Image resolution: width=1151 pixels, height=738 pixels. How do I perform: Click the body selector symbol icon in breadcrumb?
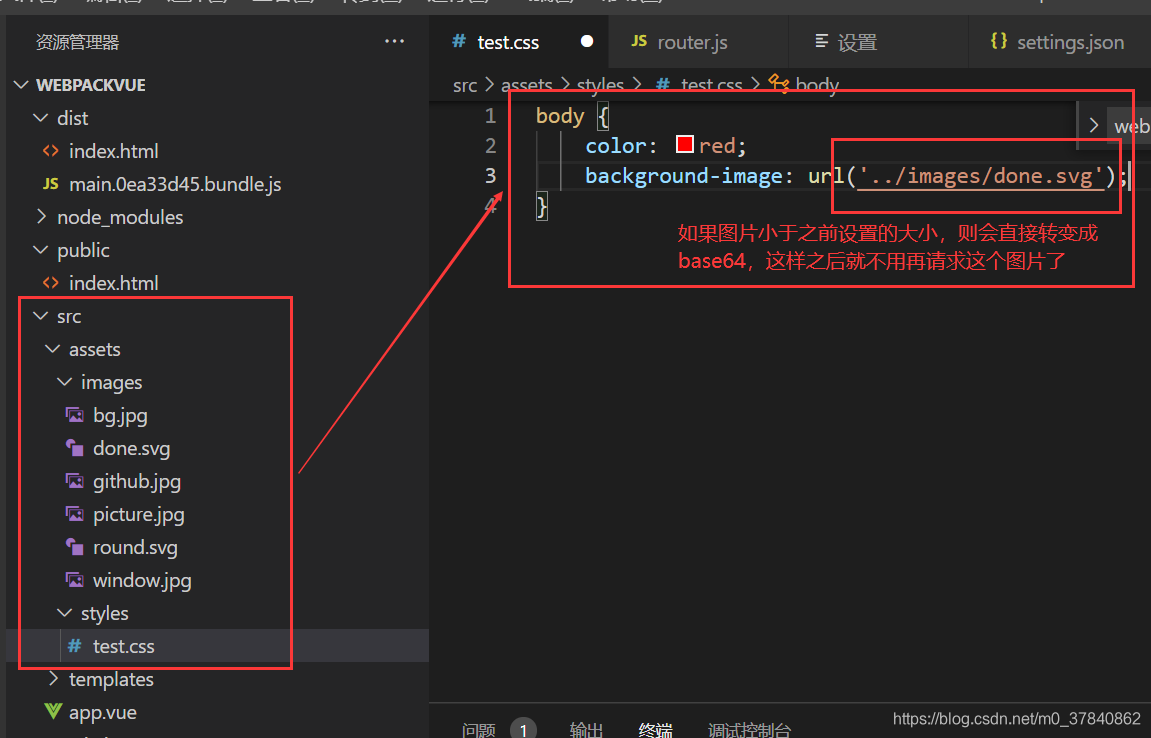pos(778,84)
